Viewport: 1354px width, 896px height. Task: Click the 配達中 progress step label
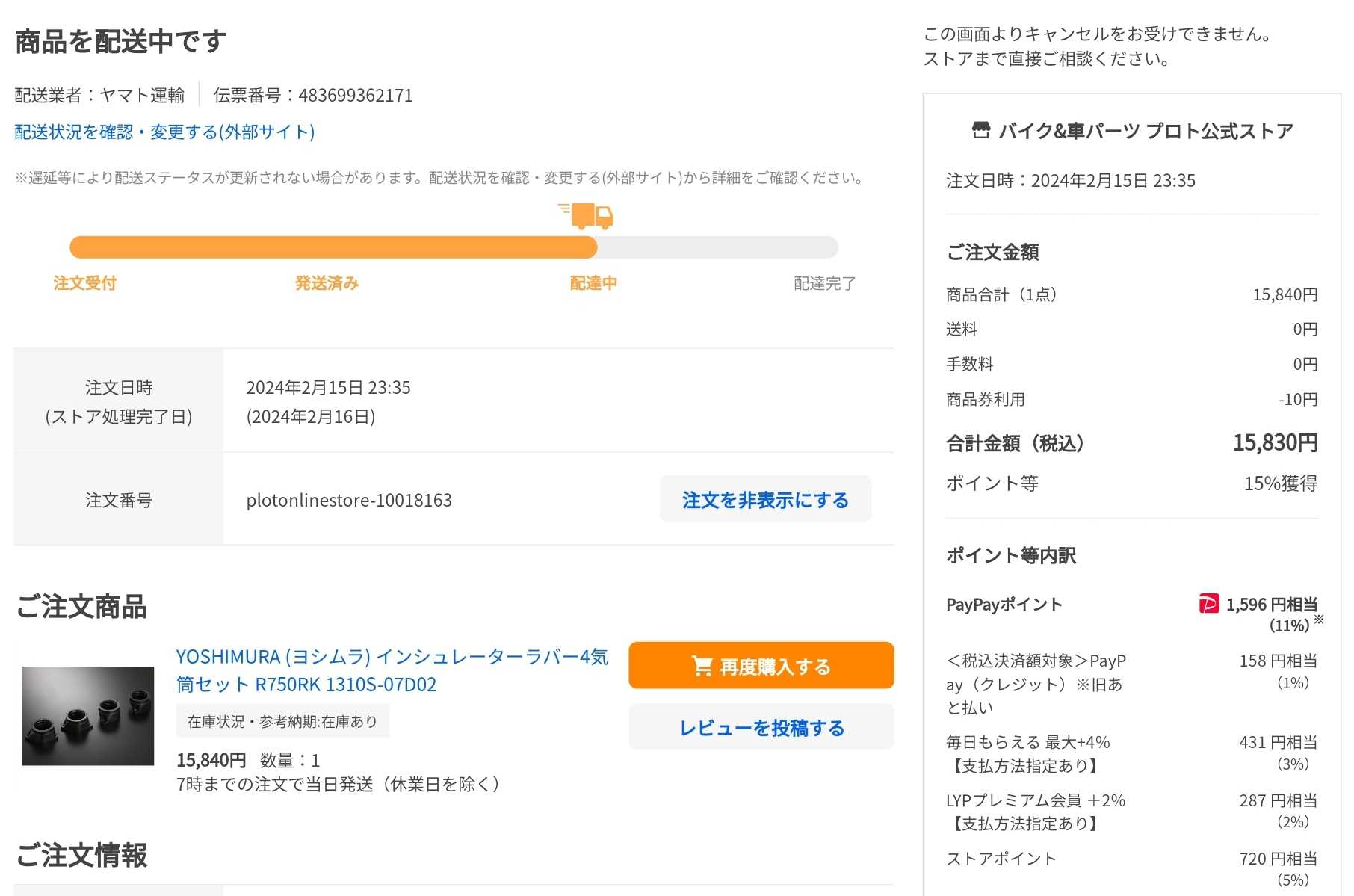(x=593, y=283)
